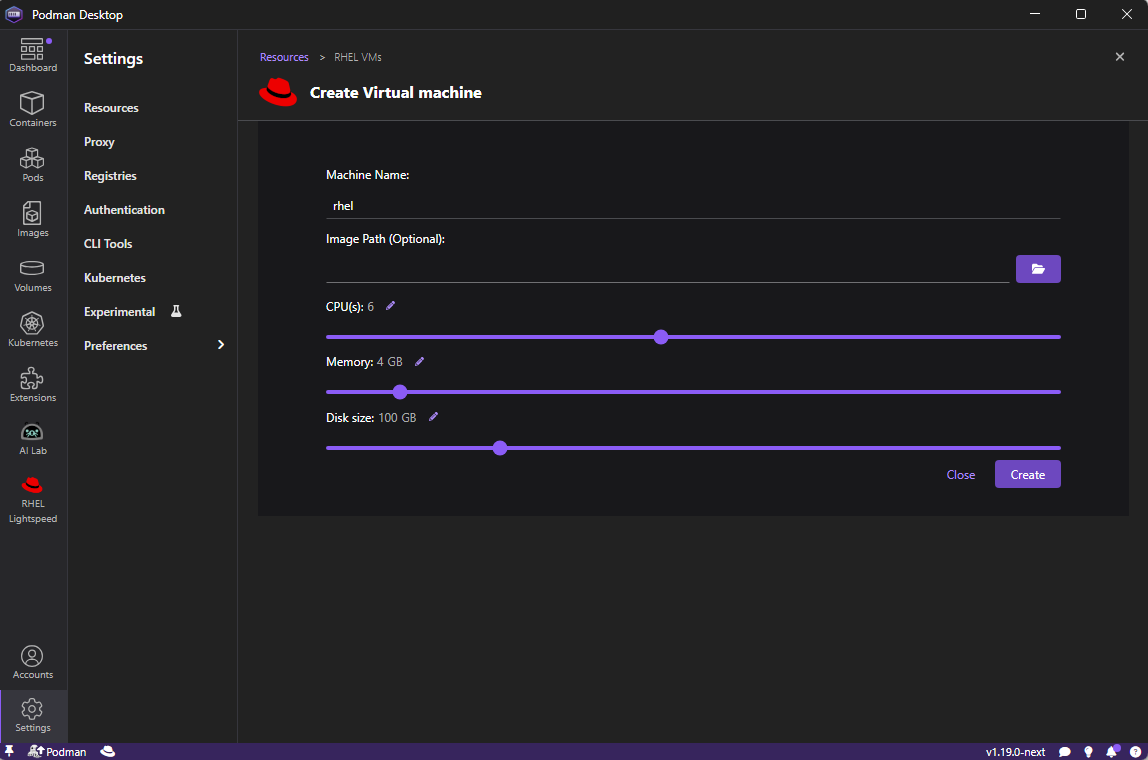Screen dimensions: 1148x760
Task: Edit the Memory value with pencil icon
Action: 420,362
